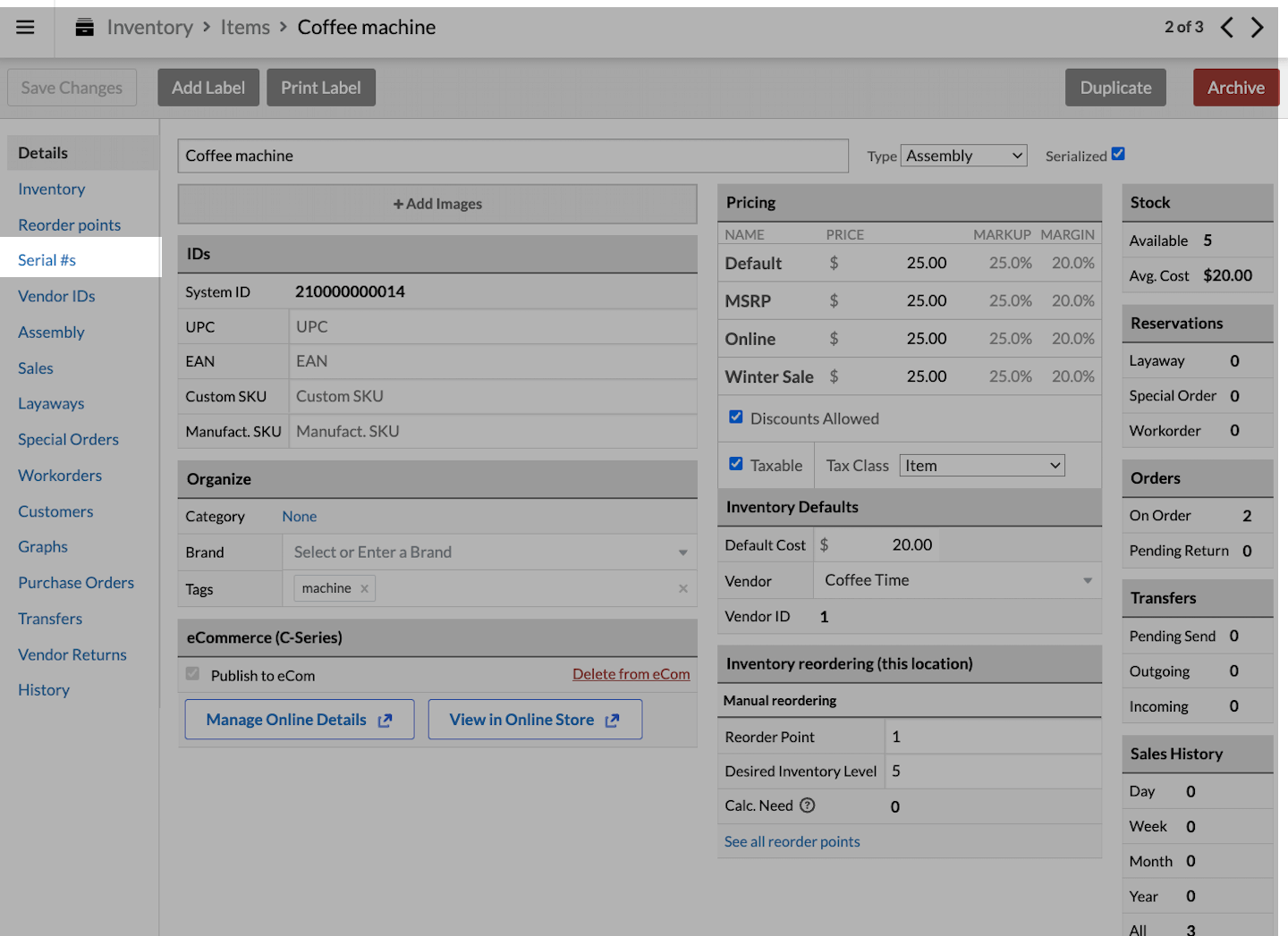Open the Purchase Orders sidebar section
The image size is (1288, 936).
click(x=76, y=583)
